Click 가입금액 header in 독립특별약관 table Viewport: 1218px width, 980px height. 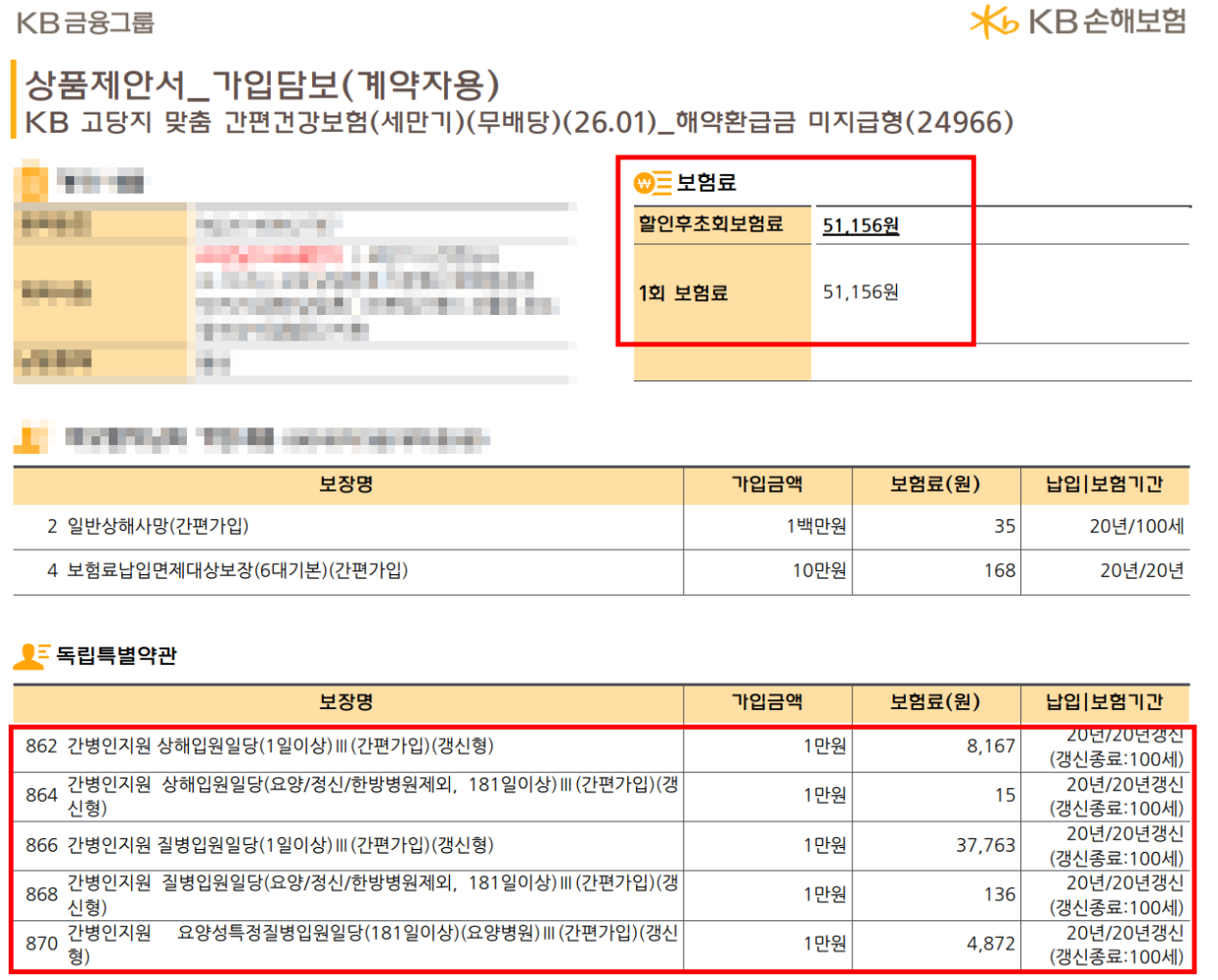point(767,702)
